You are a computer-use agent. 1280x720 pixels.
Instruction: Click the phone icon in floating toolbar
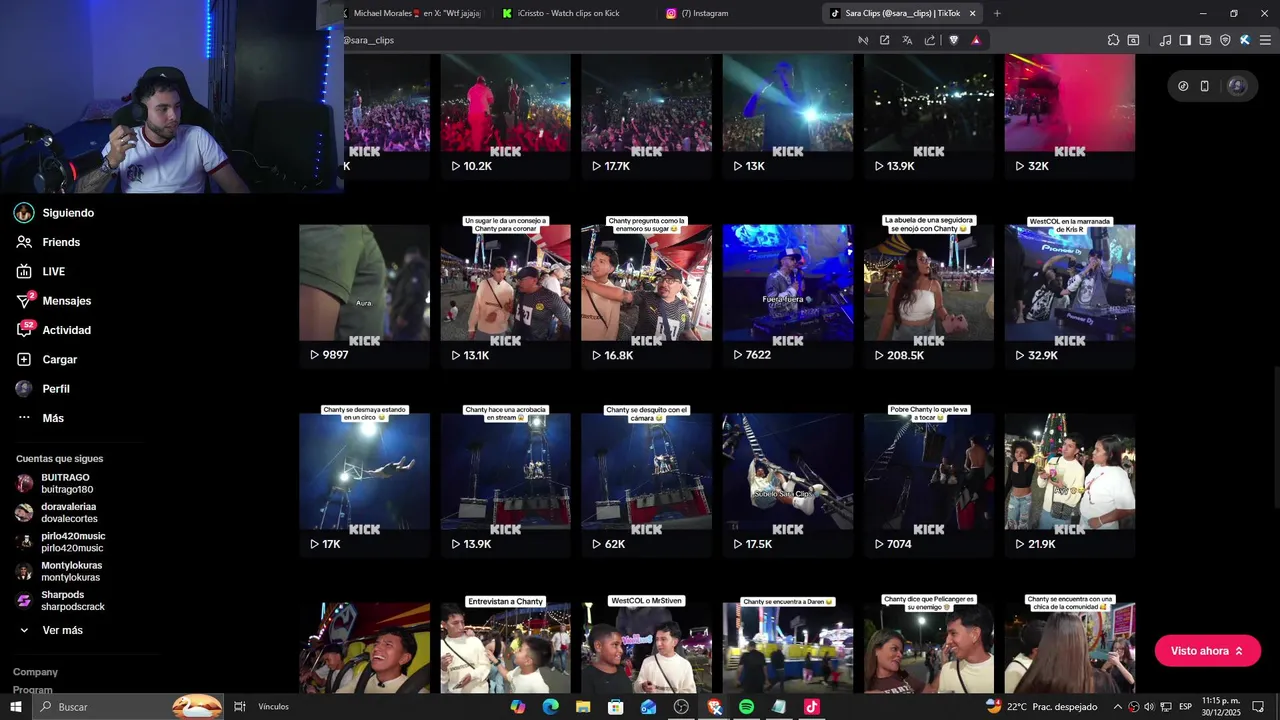coord(1204,86)
